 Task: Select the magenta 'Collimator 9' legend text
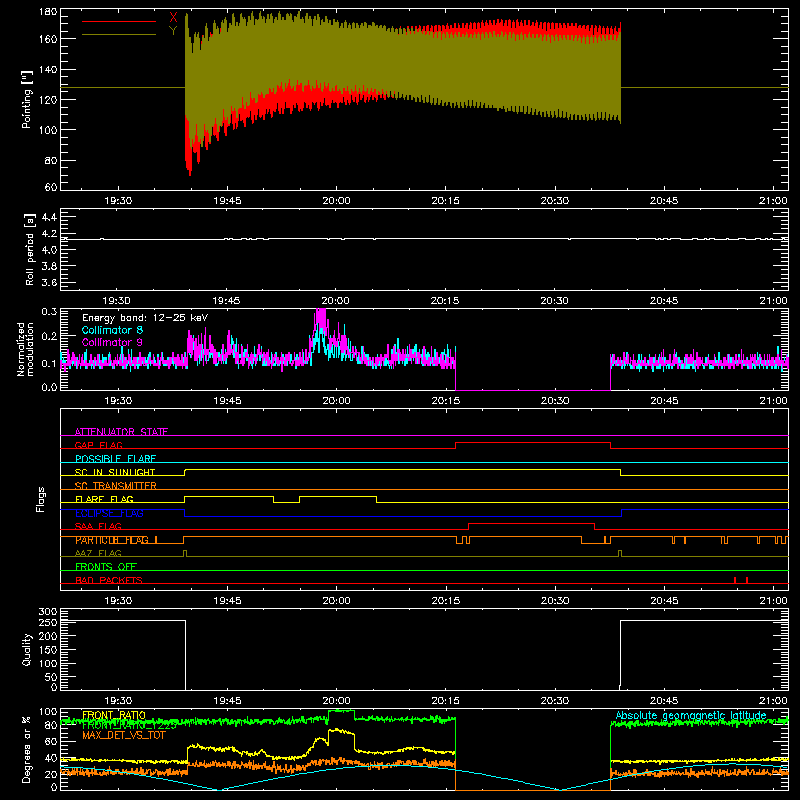[x=112, y=342]
